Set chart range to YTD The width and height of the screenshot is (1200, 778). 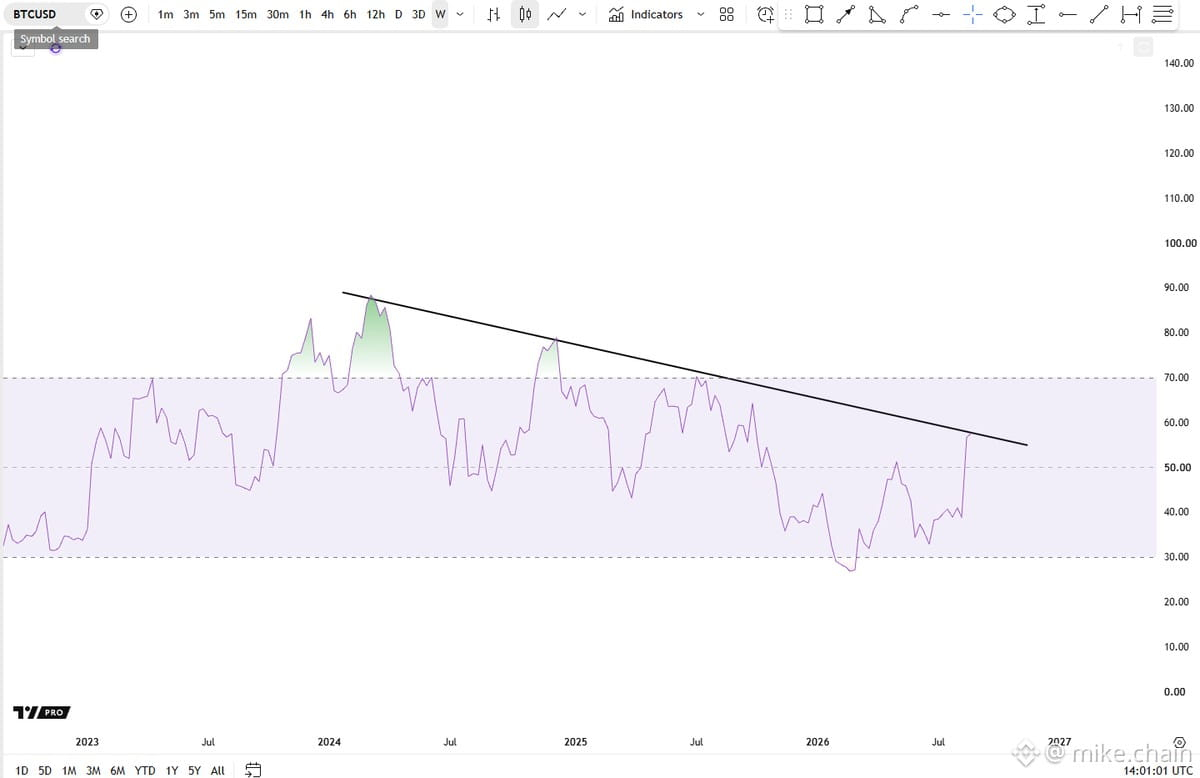click(x=145, y=770)
